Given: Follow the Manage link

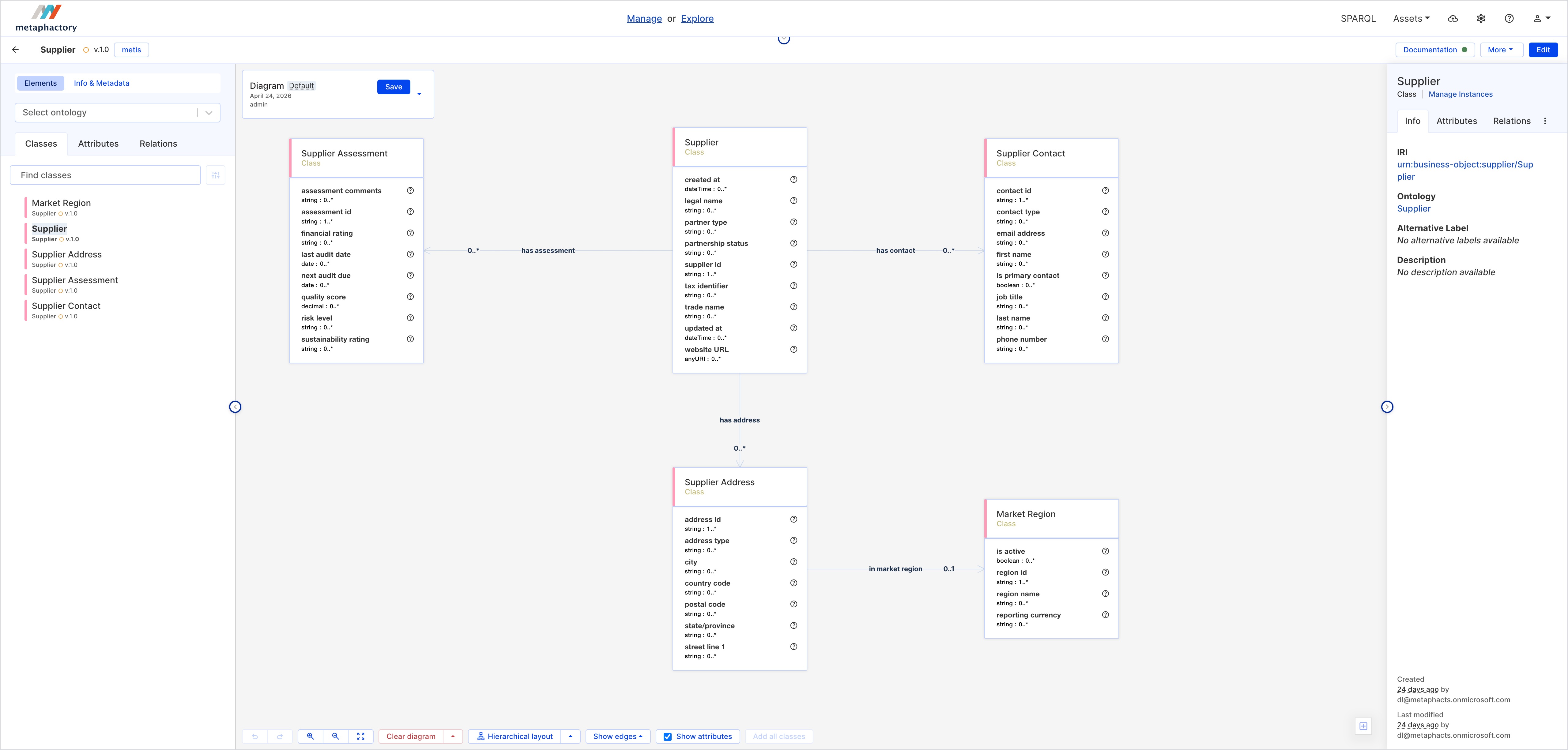Looking at the screenshot, I should 644,19.
